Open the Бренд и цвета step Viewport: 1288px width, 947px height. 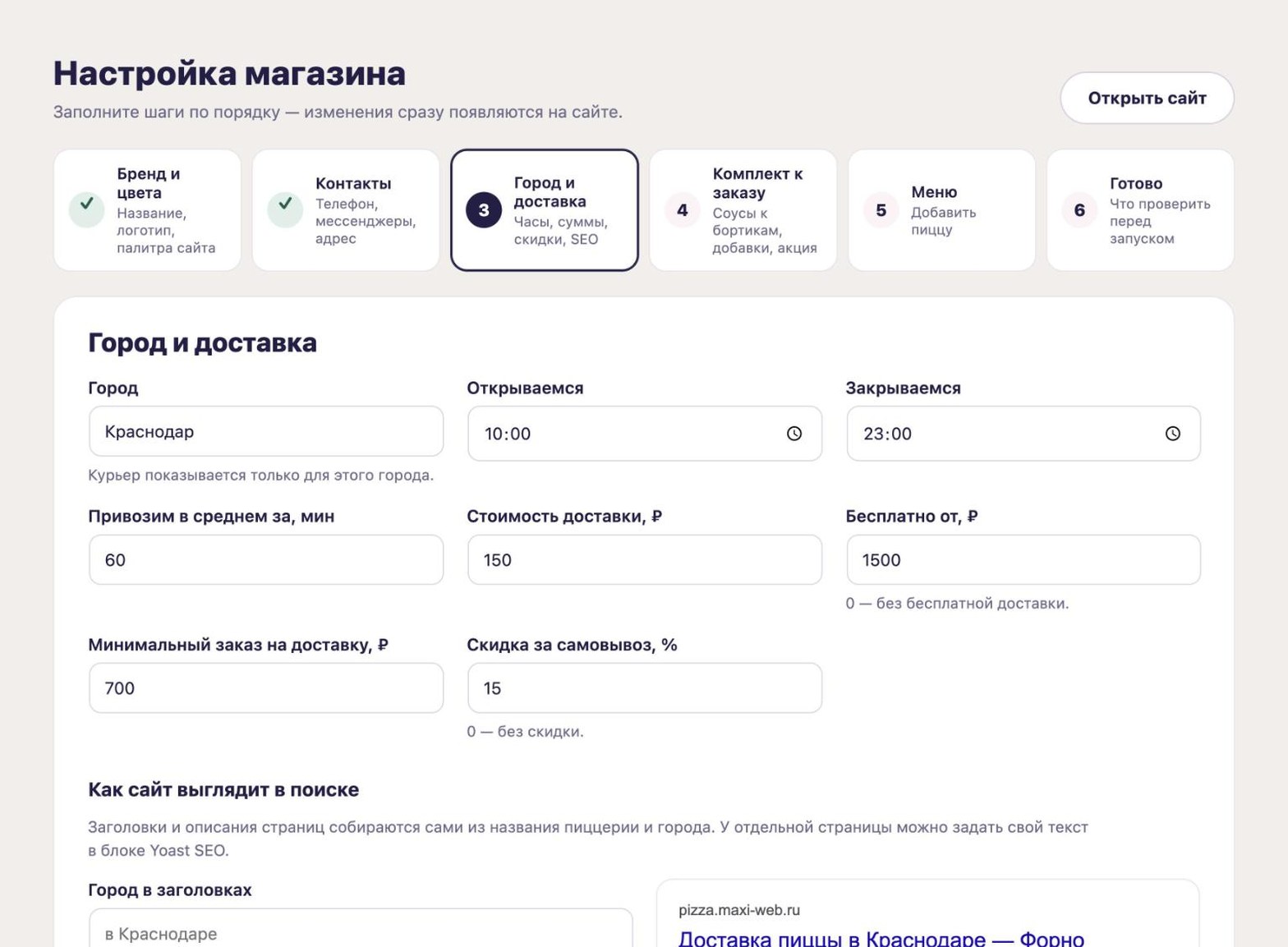148,210
